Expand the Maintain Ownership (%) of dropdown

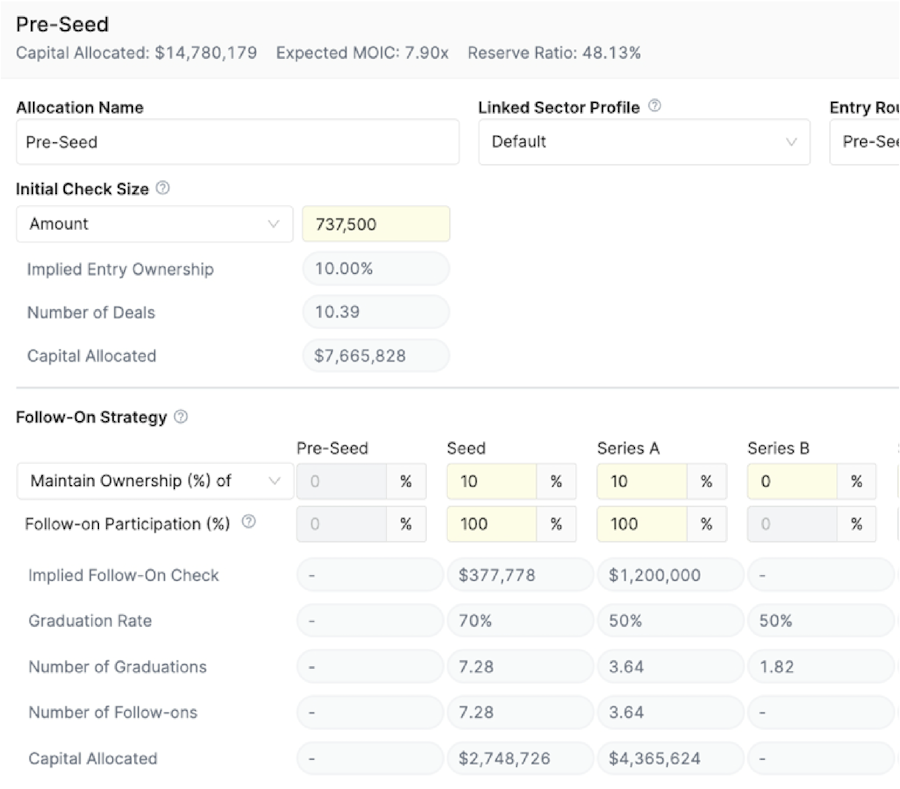pos(155,481)
